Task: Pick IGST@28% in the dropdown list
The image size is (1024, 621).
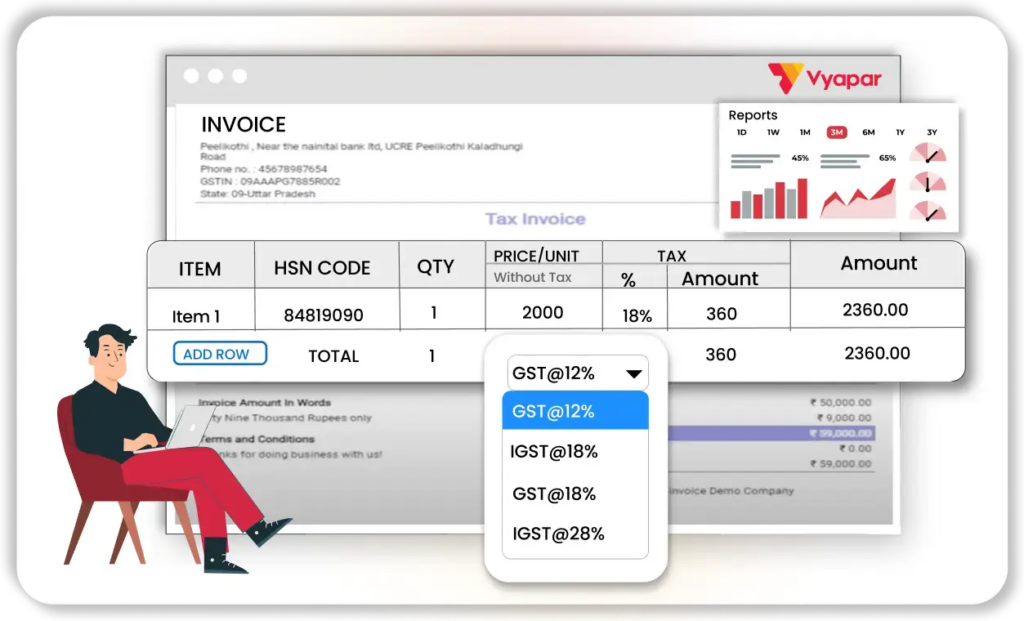Action: tap(558, 534)
